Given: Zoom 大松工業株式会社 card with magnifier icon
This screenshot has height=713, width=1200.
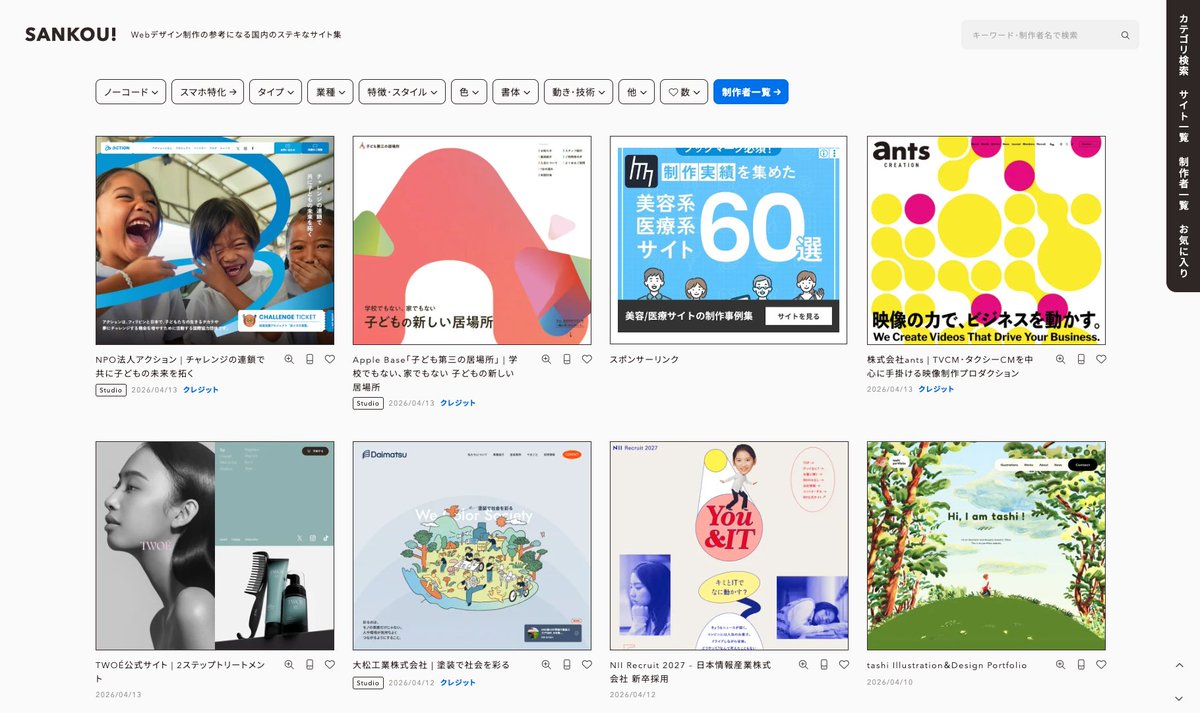Looking at the screenshot, I should pyautogui.click(x=546, y=664).
